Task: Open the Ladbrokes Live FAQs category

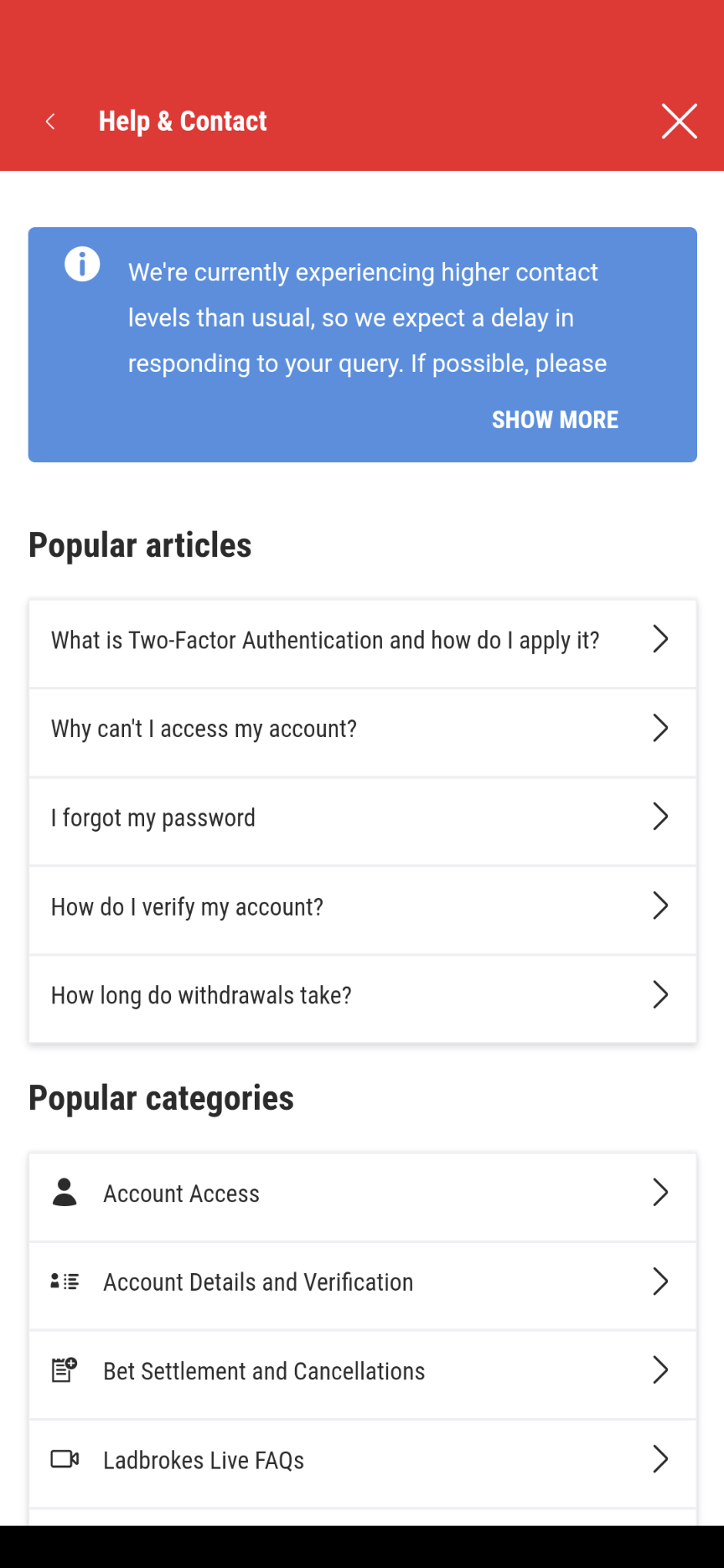Action: [204, 1461]
